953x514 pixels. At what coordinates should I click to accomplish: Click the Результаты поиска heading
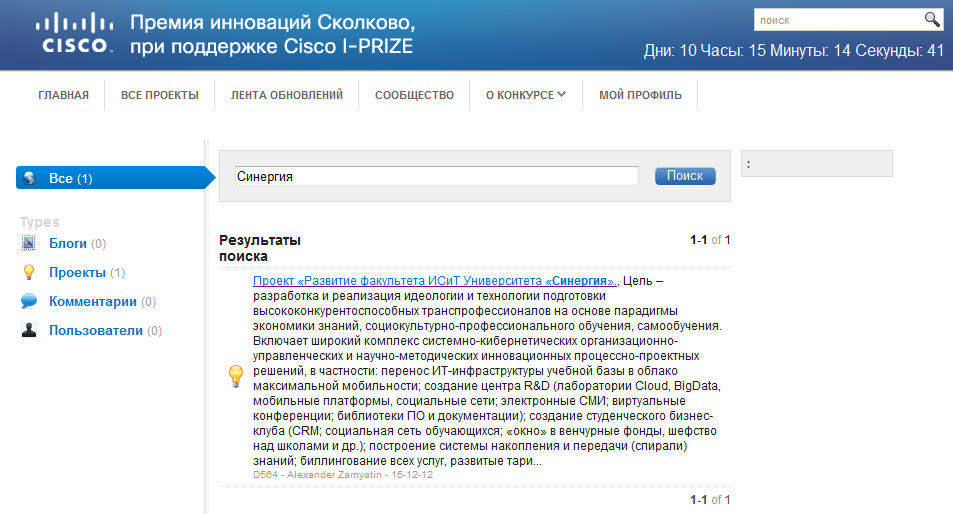[x=260, y=248]
